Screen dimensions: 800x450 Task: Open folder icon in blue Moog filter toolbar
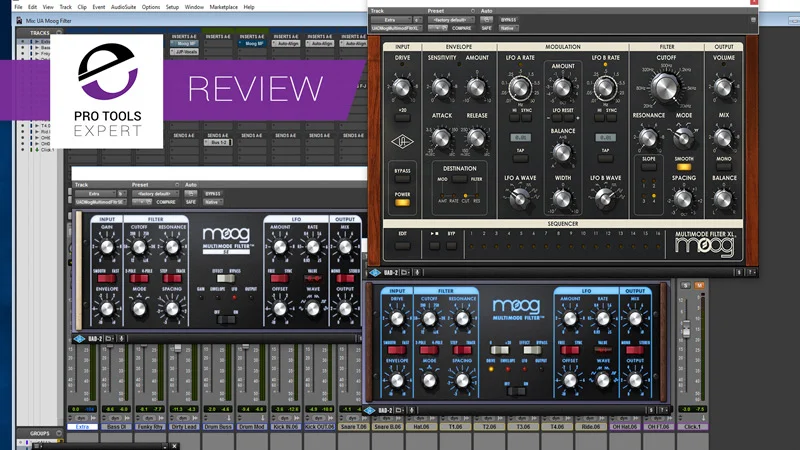pos(400,410)
